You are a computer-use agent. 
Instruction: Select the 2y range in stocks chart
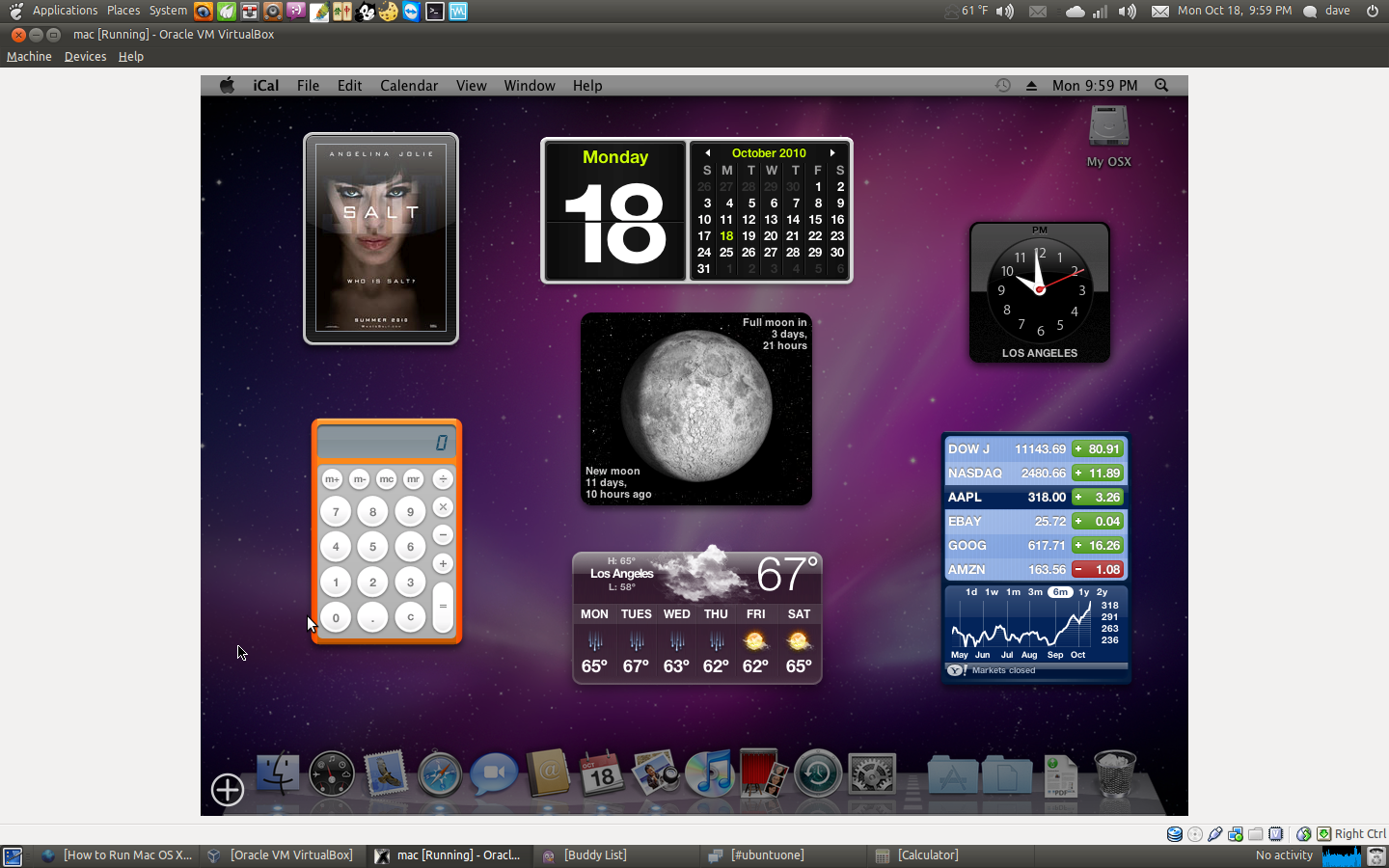(1102, 592)
